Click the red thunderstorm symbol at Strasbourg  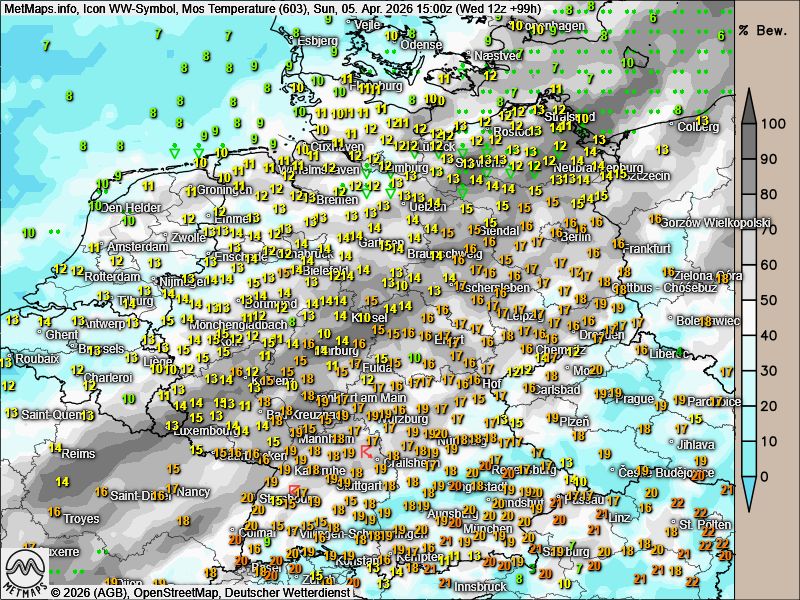tap(294, 491)
